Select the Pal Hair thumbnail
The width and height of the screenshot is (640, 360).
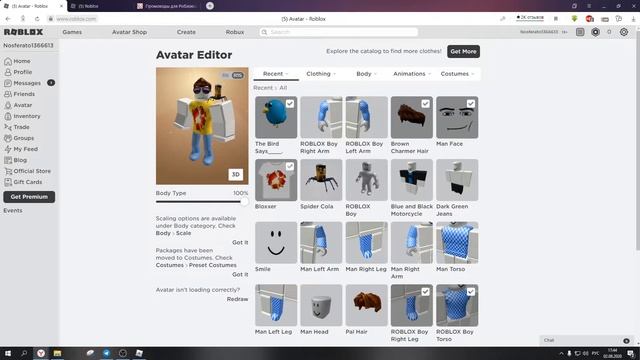(x=367, y=305)
